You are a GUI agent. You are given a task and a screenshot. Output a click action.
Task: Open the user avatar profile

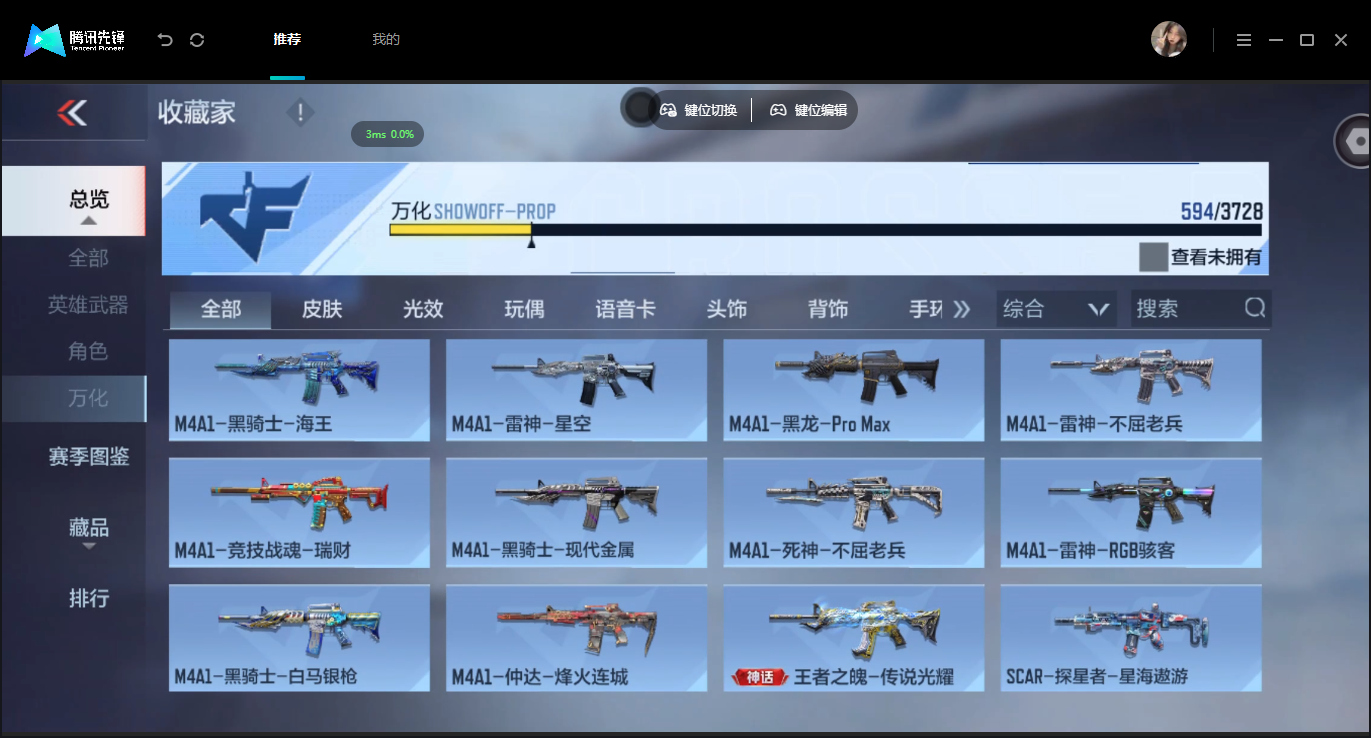pyautogui.click(x=1169, y=39)
